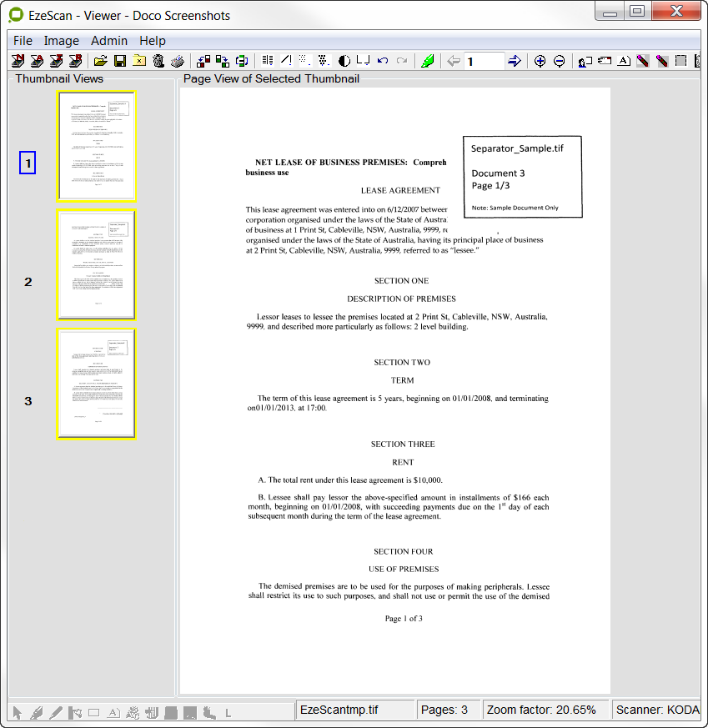
Task: Click the save floppy disk icon
Action: (x=120, y=61)
